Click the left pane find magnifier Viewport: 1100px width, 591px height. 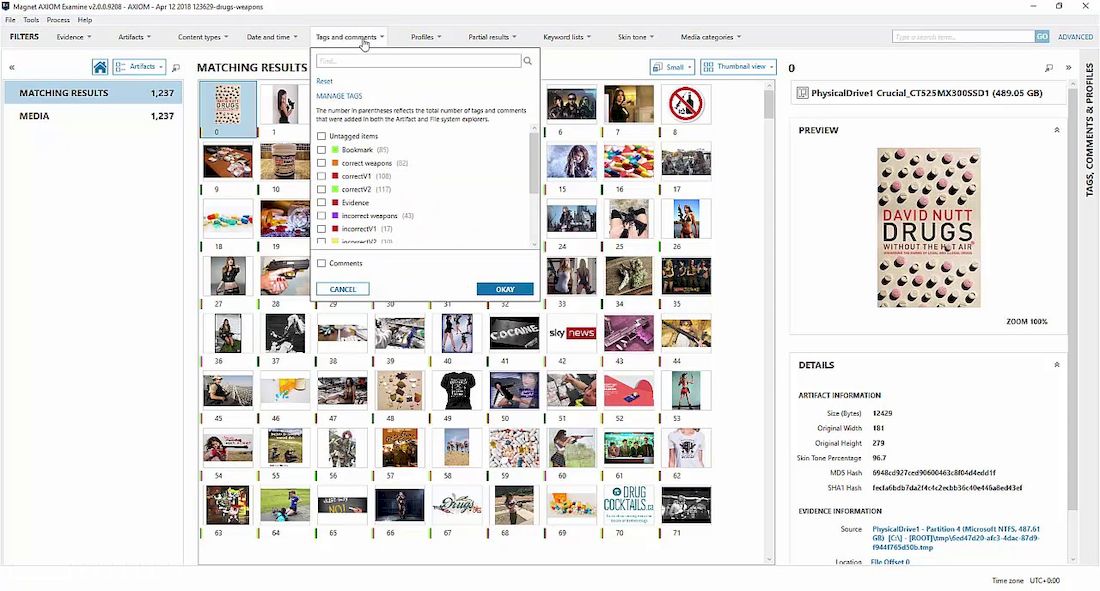(x=176, y=68)
